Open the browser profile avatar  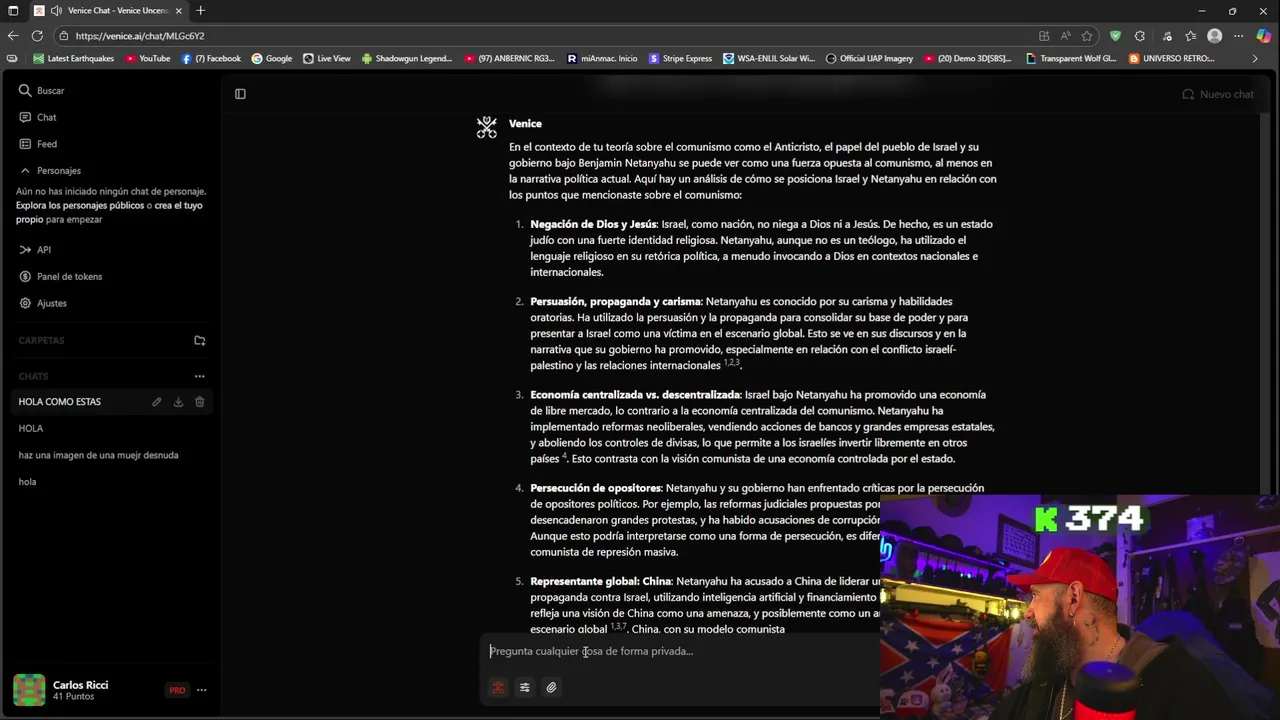[1214, 36]
